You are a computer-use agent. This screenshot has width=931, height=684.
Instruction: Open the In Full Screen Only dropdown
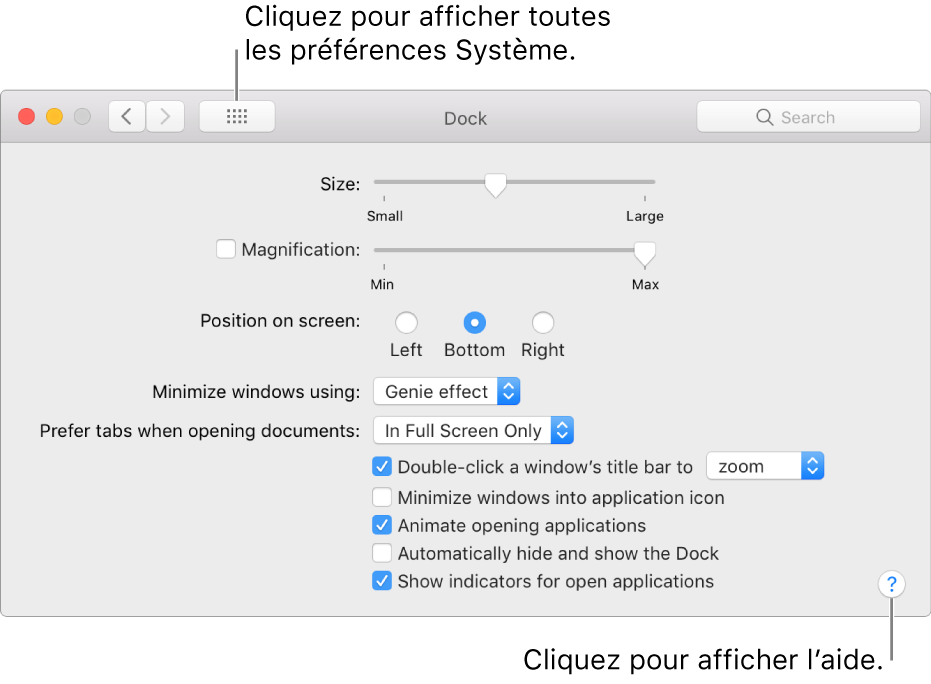[x=473, y=430]
